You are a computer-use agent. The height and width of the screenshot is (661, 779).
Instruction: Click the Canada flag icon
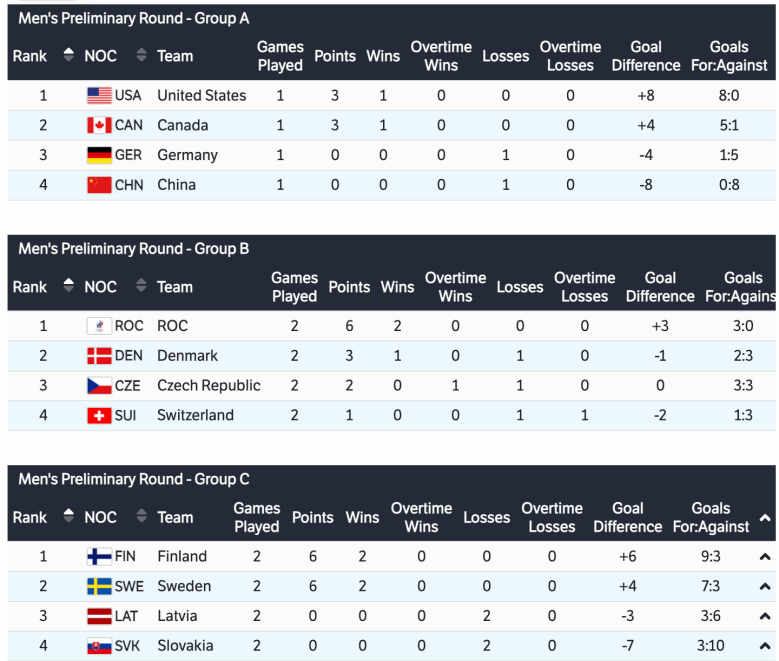[99, 126]
